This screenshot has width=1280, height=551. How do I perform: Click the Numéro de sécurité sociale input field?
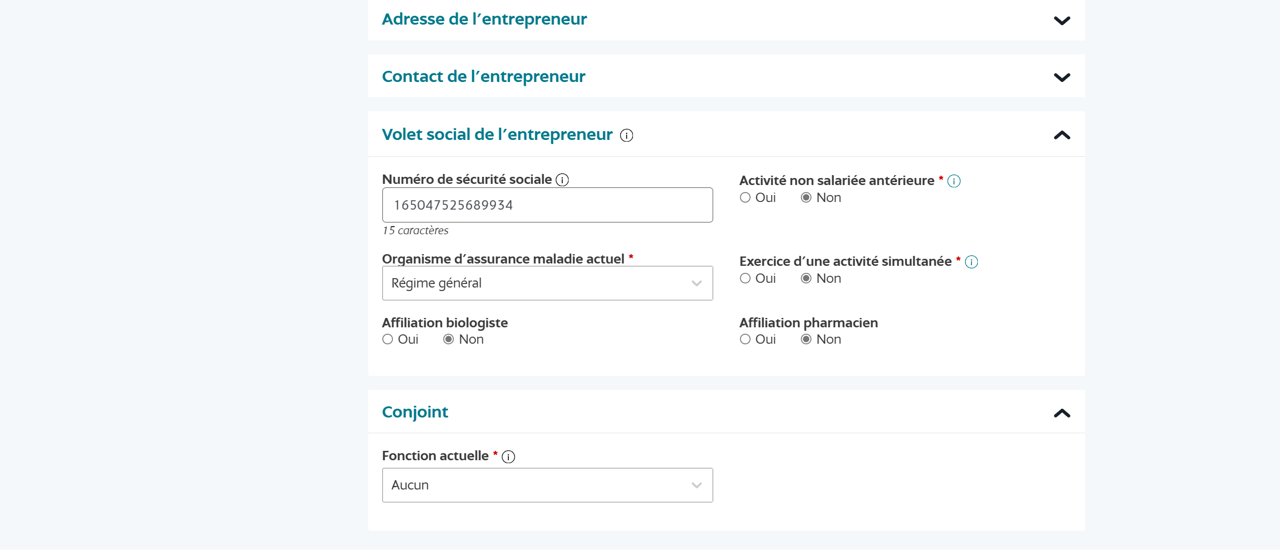[x=547, y=205]
